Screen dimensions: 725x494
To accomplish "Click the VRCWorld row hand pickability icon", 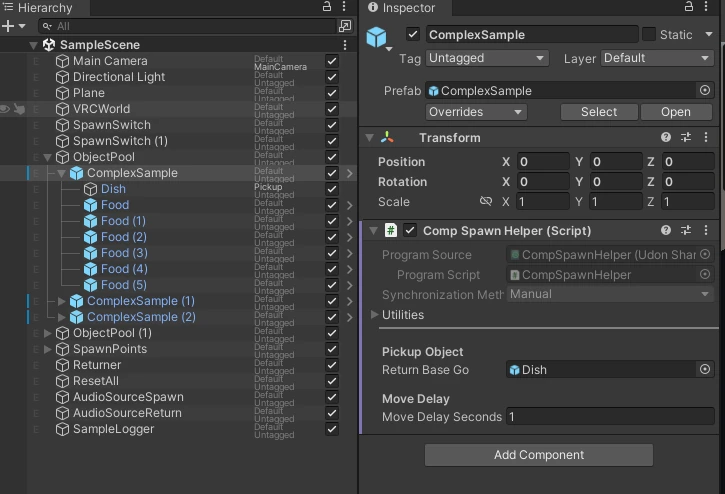I will click(19, 109).
